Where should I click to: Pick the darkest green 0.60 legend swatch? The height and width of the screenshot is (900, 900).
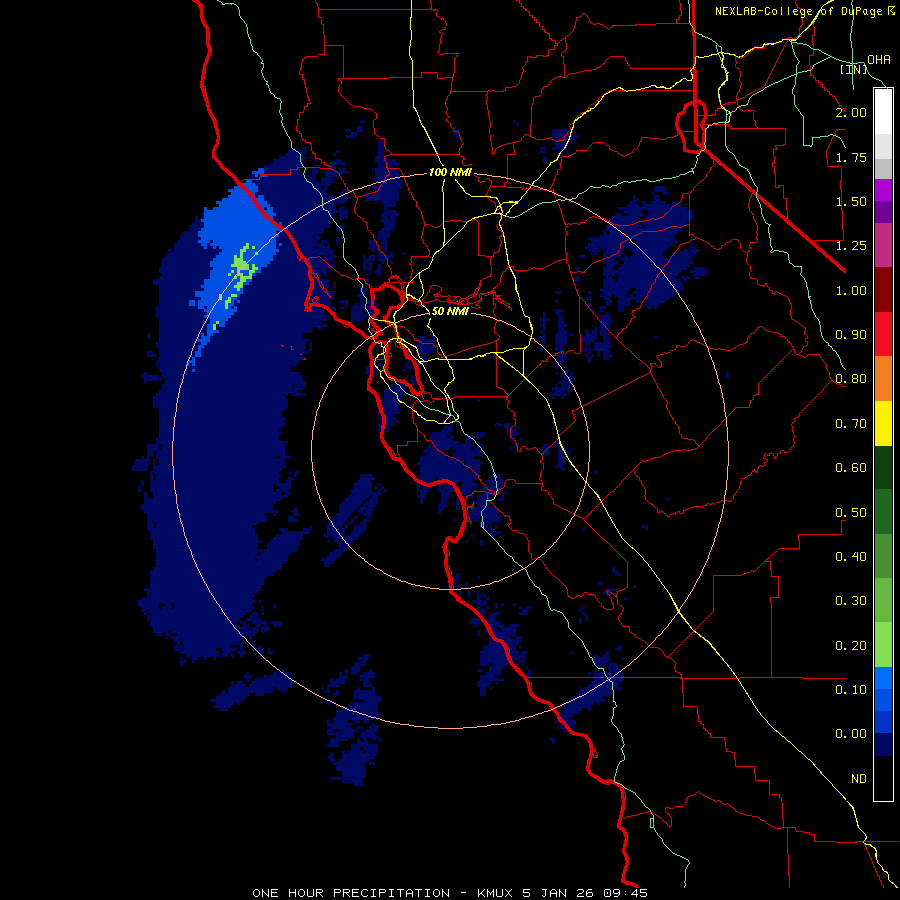tap(883, 467)
